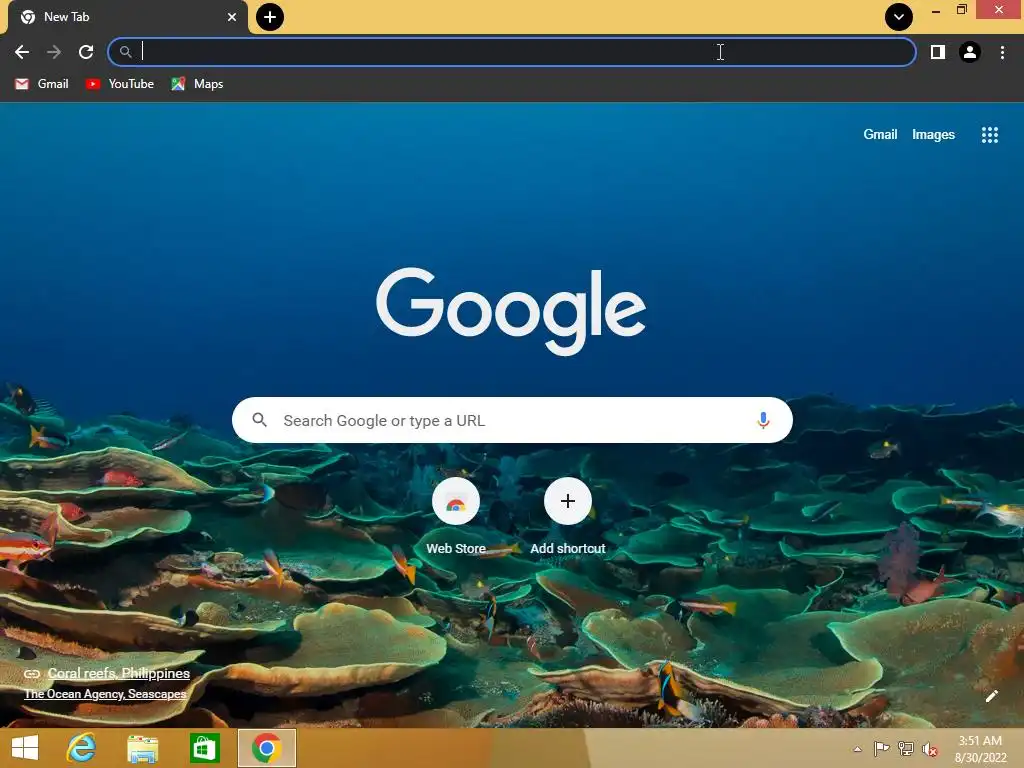Launch Internet Explorer from taskbar
This screenshot has width=1024, height=768.
click(82, 748)
